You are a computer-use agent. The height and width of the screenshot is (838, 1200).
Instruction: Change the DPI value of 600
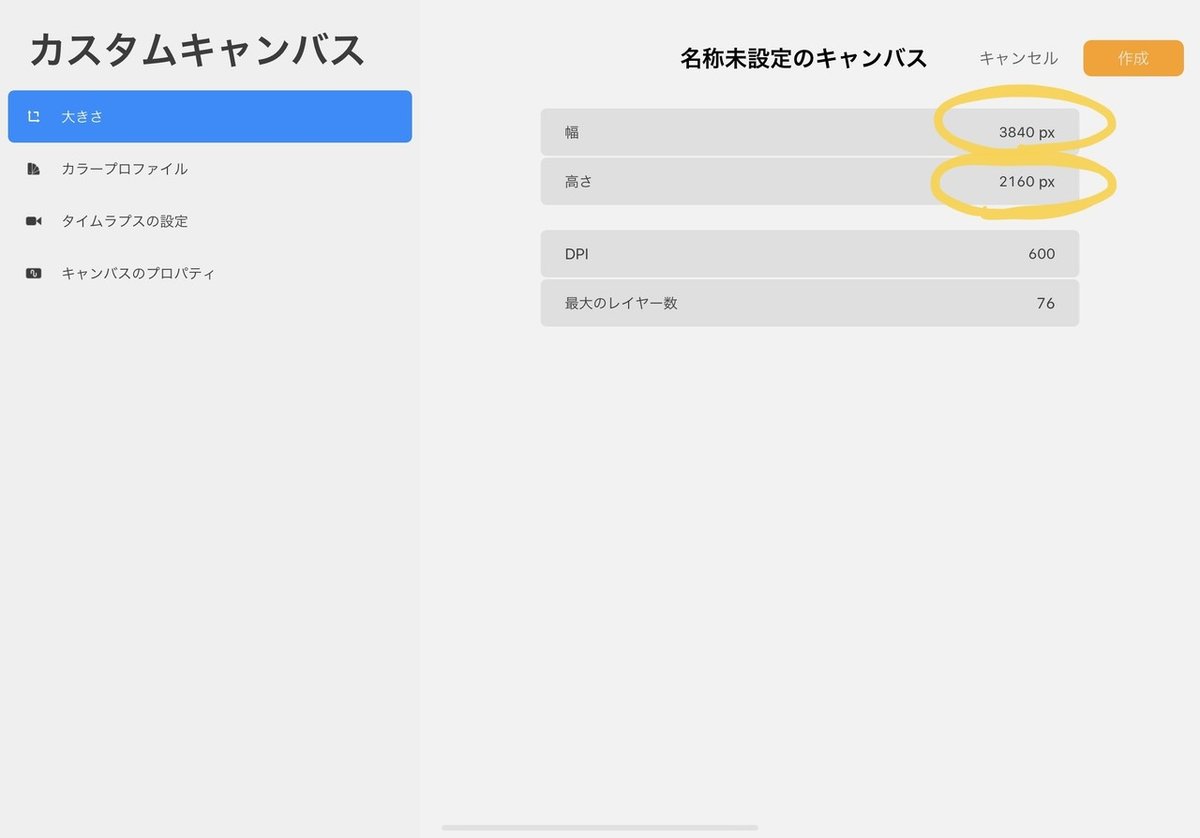click(810, 254)
